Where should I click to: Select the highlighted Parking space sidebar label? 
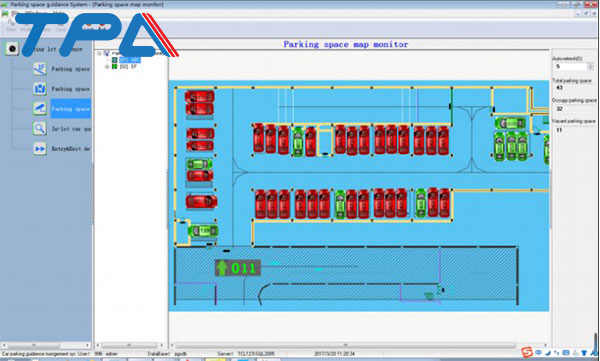70,109
